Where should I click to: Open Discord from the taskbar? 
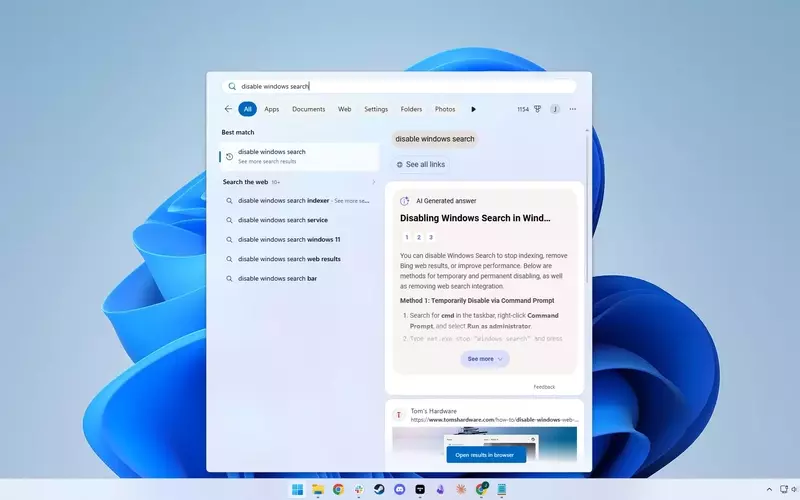(399, 489)
